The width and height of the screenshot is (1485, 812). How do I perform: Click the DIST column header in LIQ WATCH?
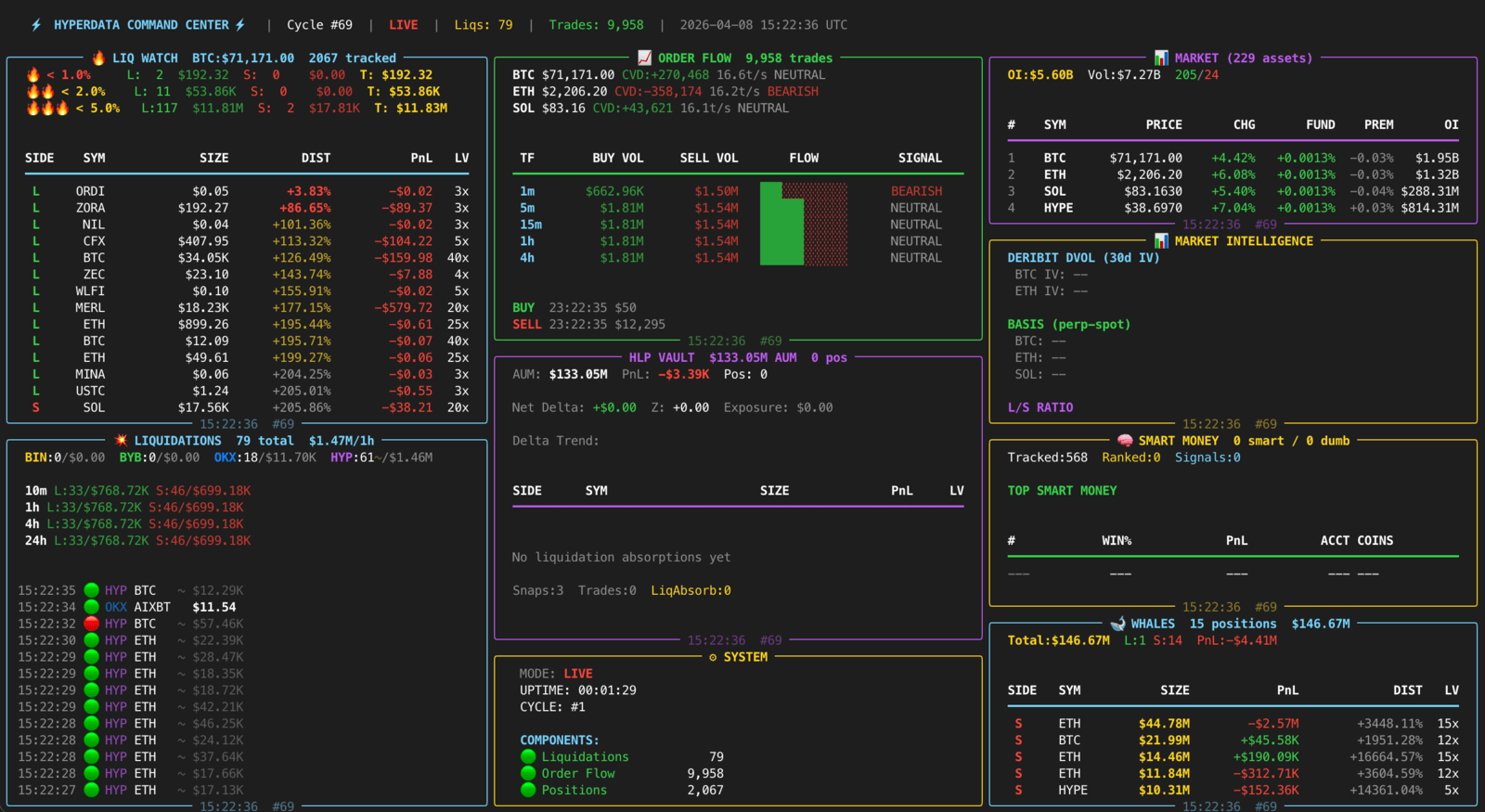tap(316, 158)
